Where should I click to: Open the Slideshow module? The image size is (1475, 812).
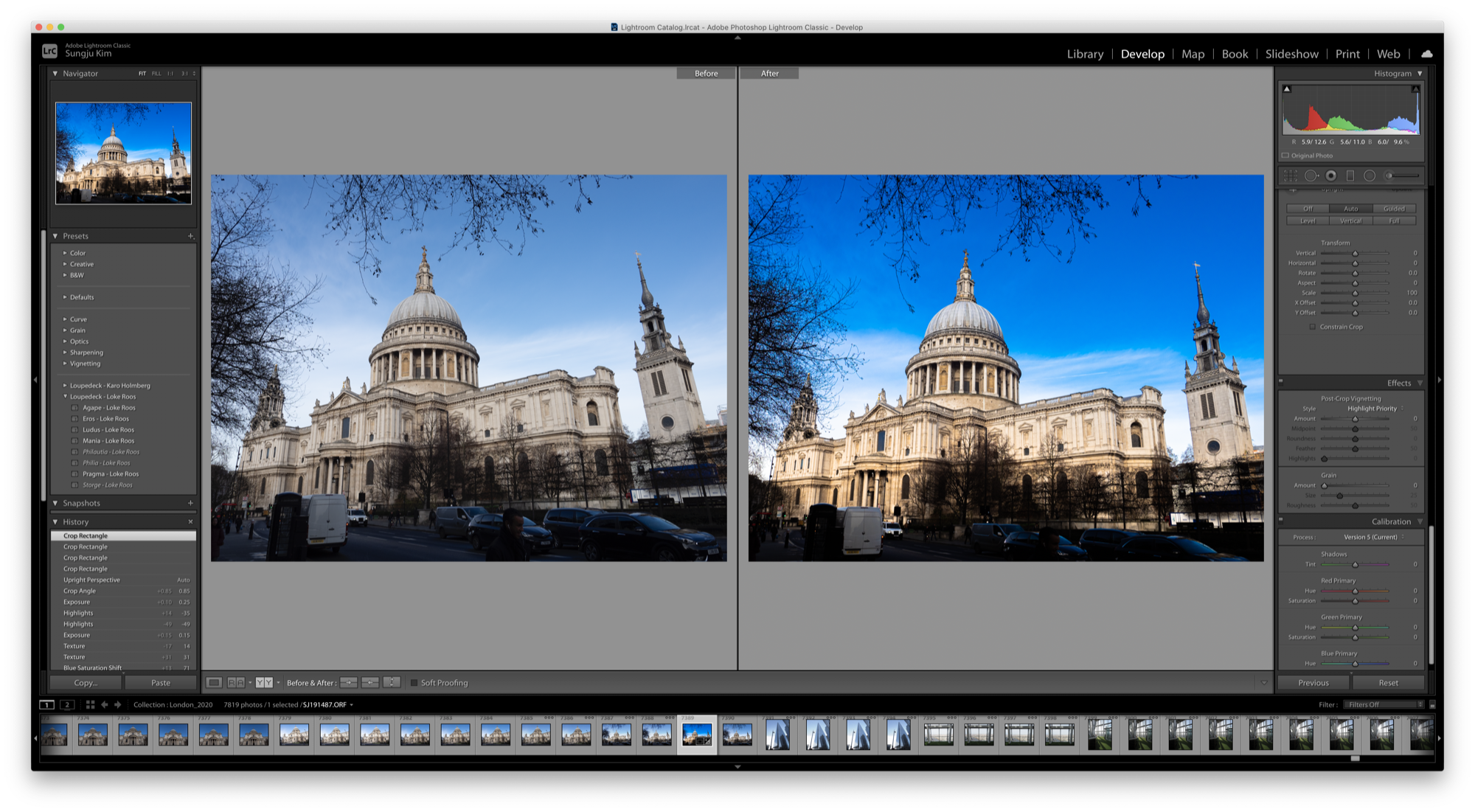1291,54
